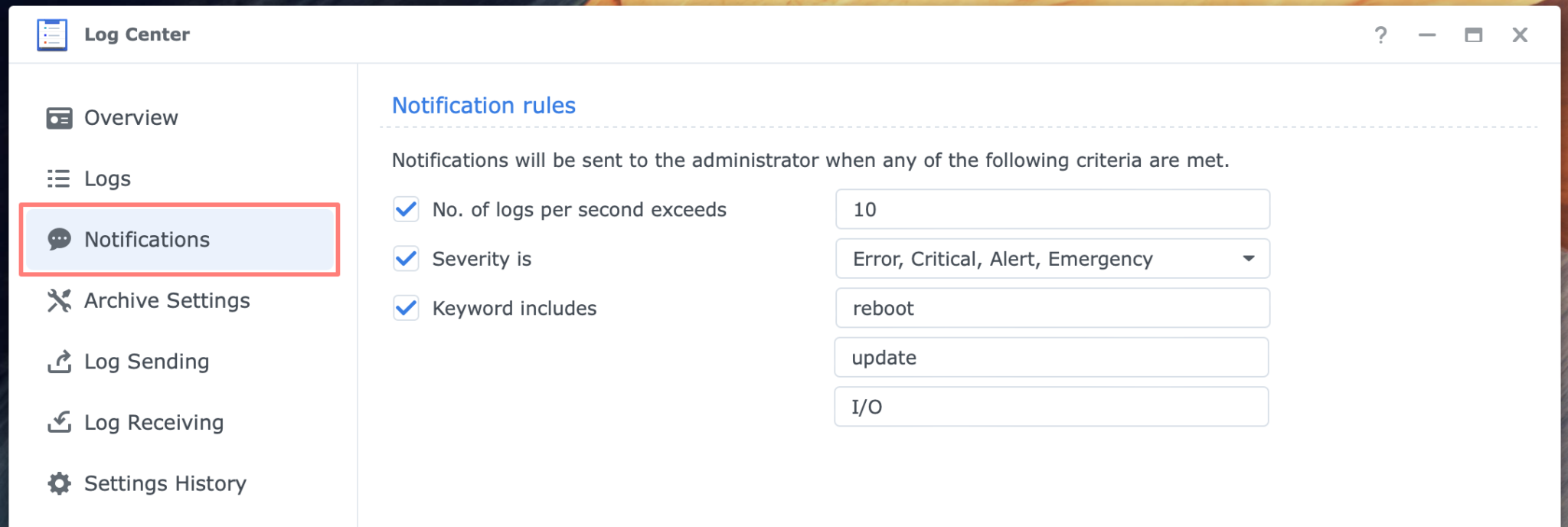Click the Overview sidebar icon
Viewport: 1568px width, 527px height.
coord(59,118)
